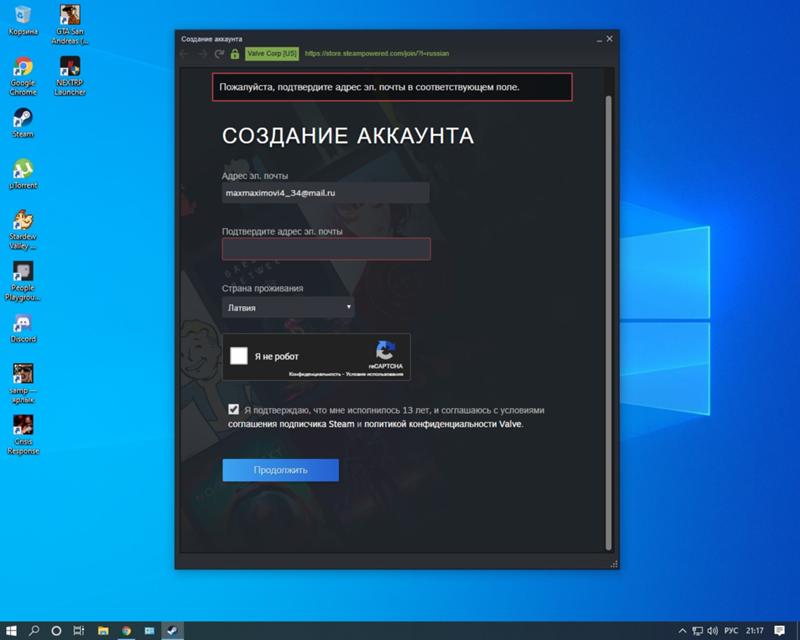The width and height of the screenshot is (800, 640).
Task: Click the store.steampowered.com URL text
Action: 377,53
